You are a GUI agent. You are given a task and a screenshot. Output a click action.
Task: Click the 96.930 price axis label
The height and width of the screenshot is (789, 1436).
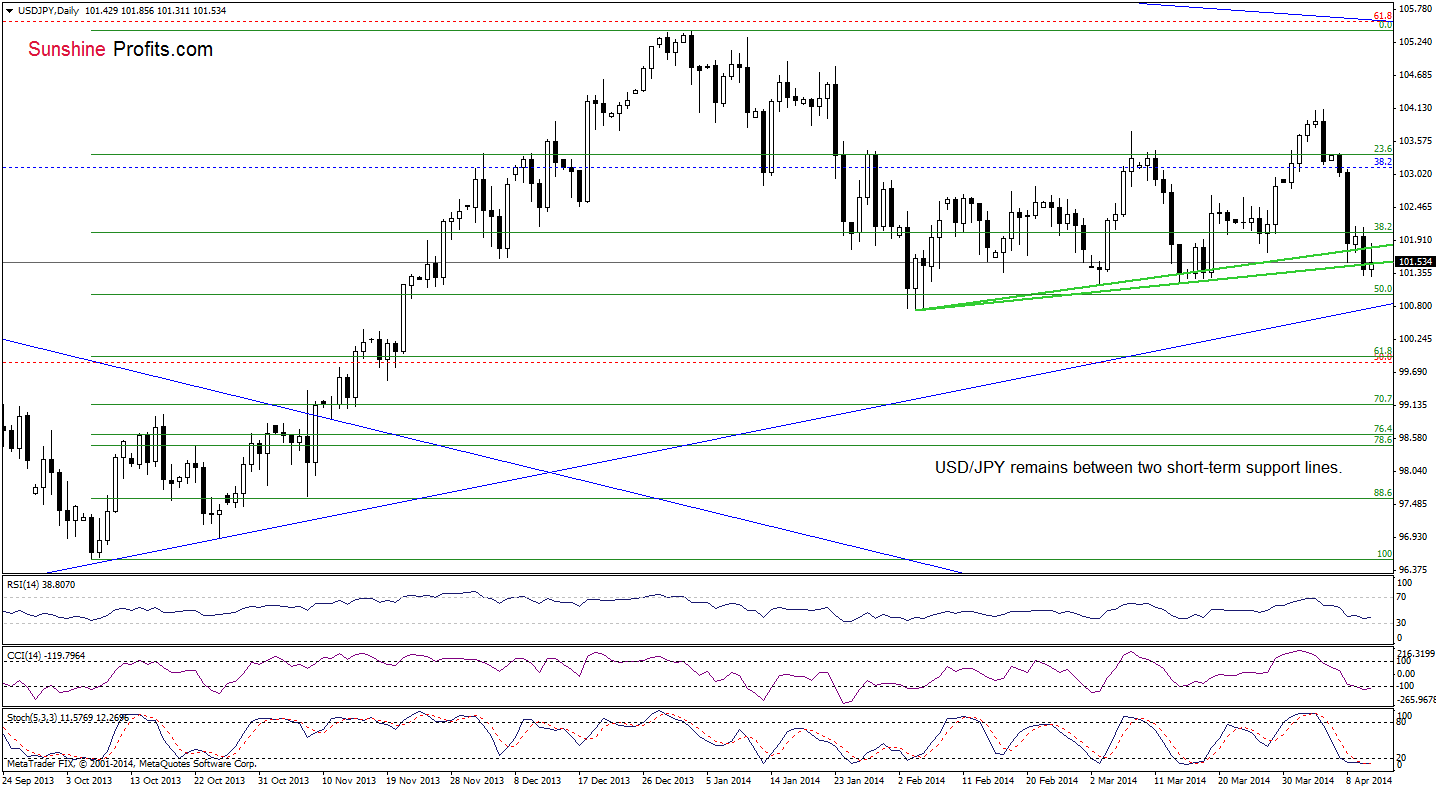(x=1414, y=537)
